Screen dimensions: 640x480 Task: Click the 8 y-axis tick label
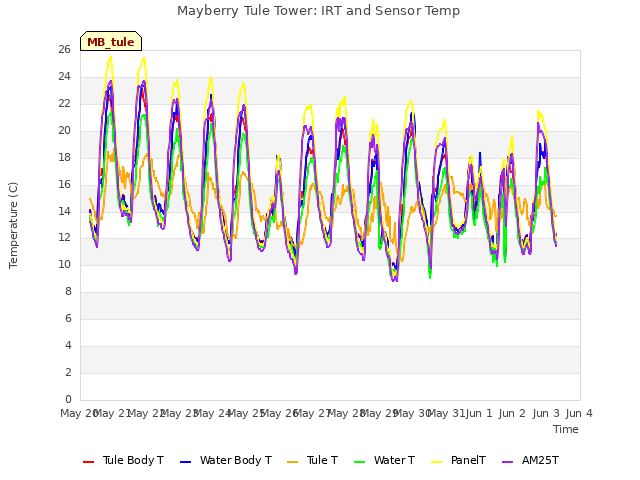pos(68,291)
